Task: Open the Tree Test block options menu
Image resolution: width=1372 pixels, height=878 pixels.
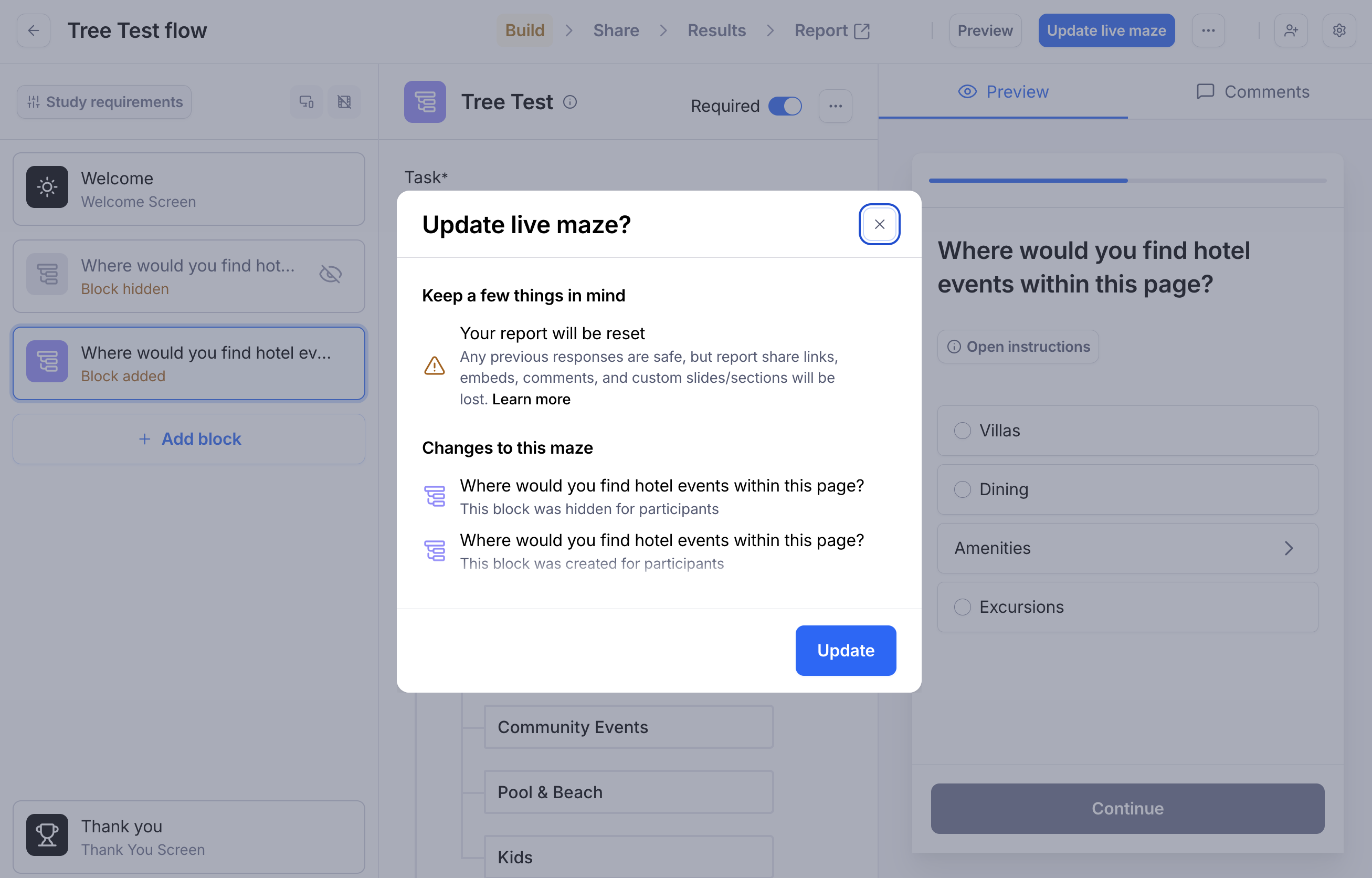Action: (835, 106)
